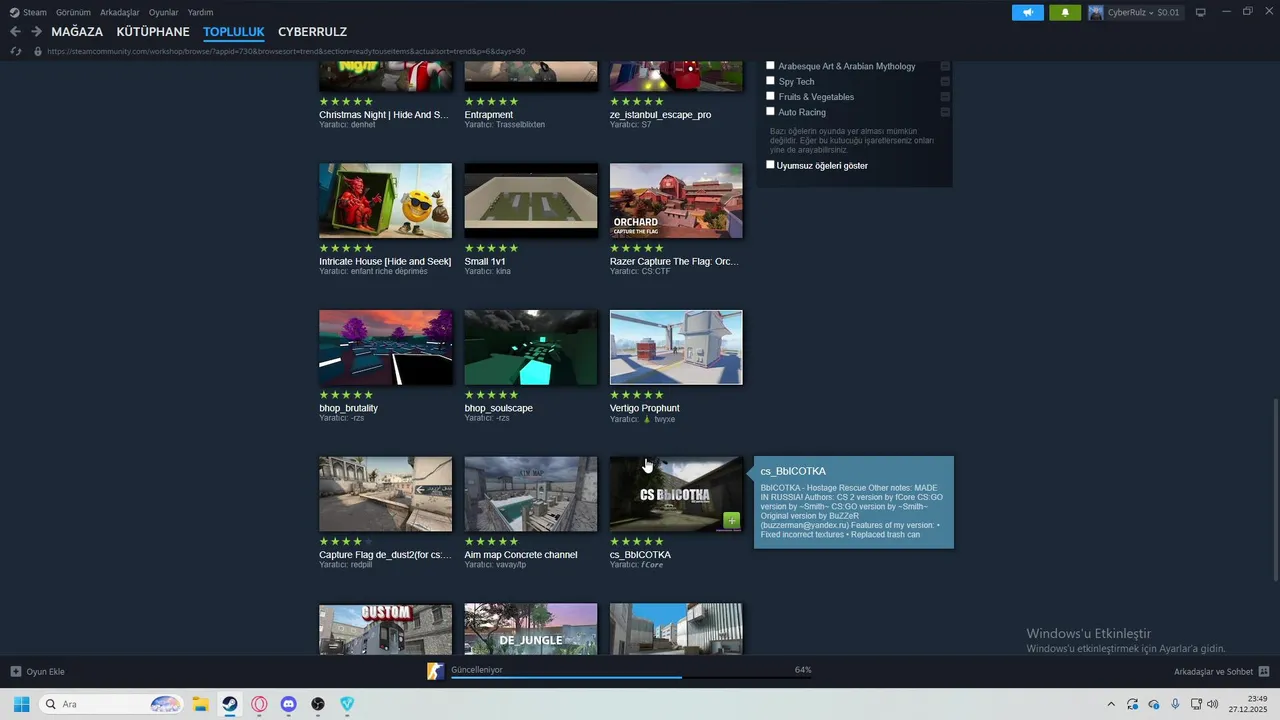The image size is (1280, 720).
Task: Exclude Arabesque Art tag with minus icon
Action: 945,66
